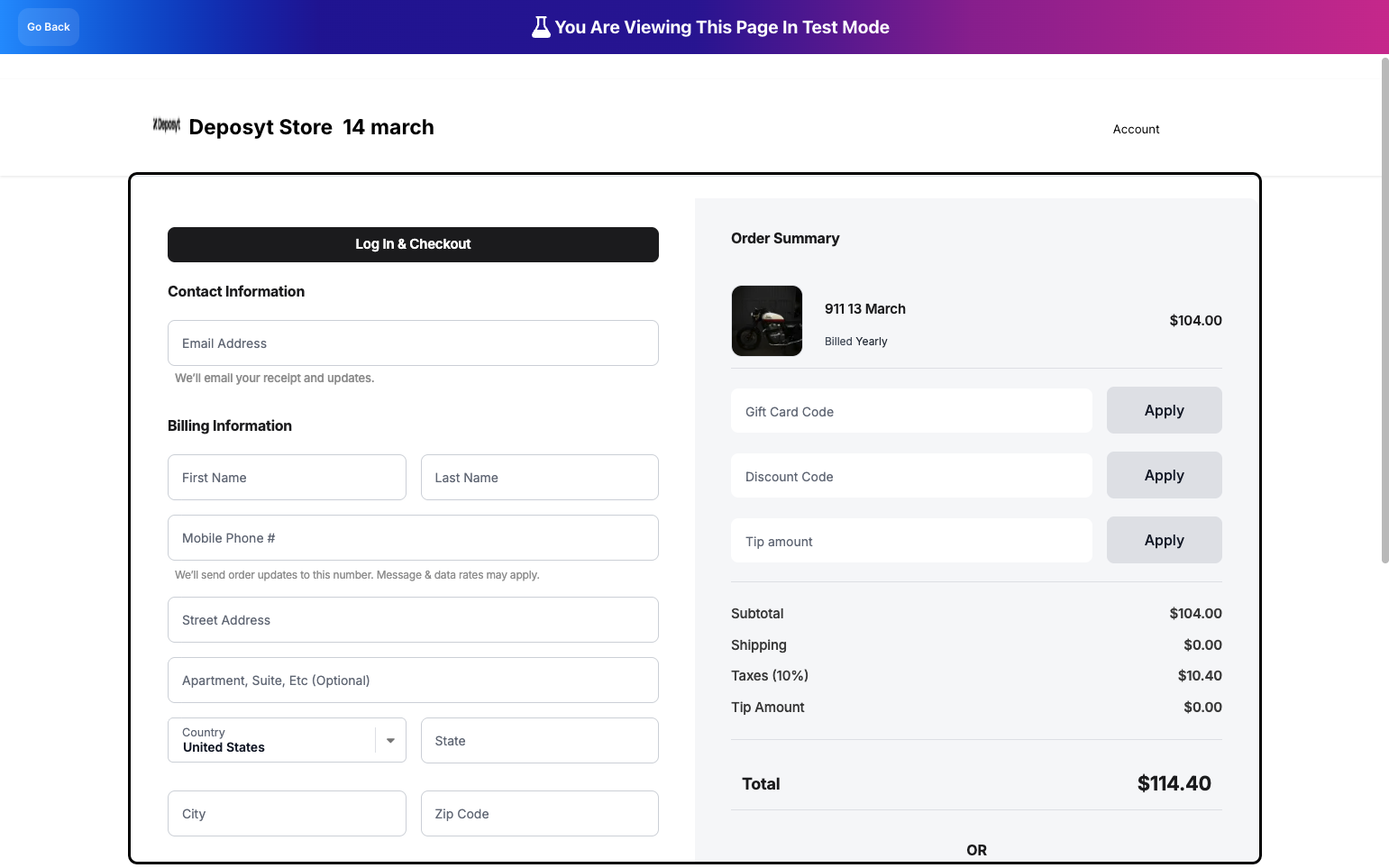Click into the Last Name field
This screenshot has width=1389, height=868.
click(540, 478)
